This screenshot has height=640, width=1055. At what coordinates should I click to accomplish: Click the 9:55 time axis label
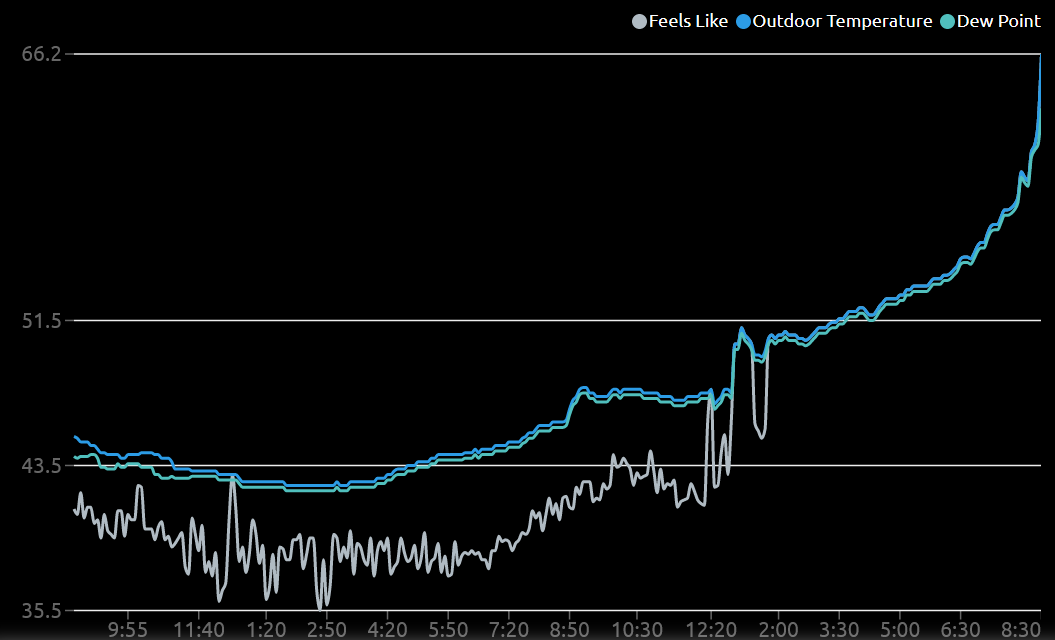pyautogui.click(x=128, y=630)
